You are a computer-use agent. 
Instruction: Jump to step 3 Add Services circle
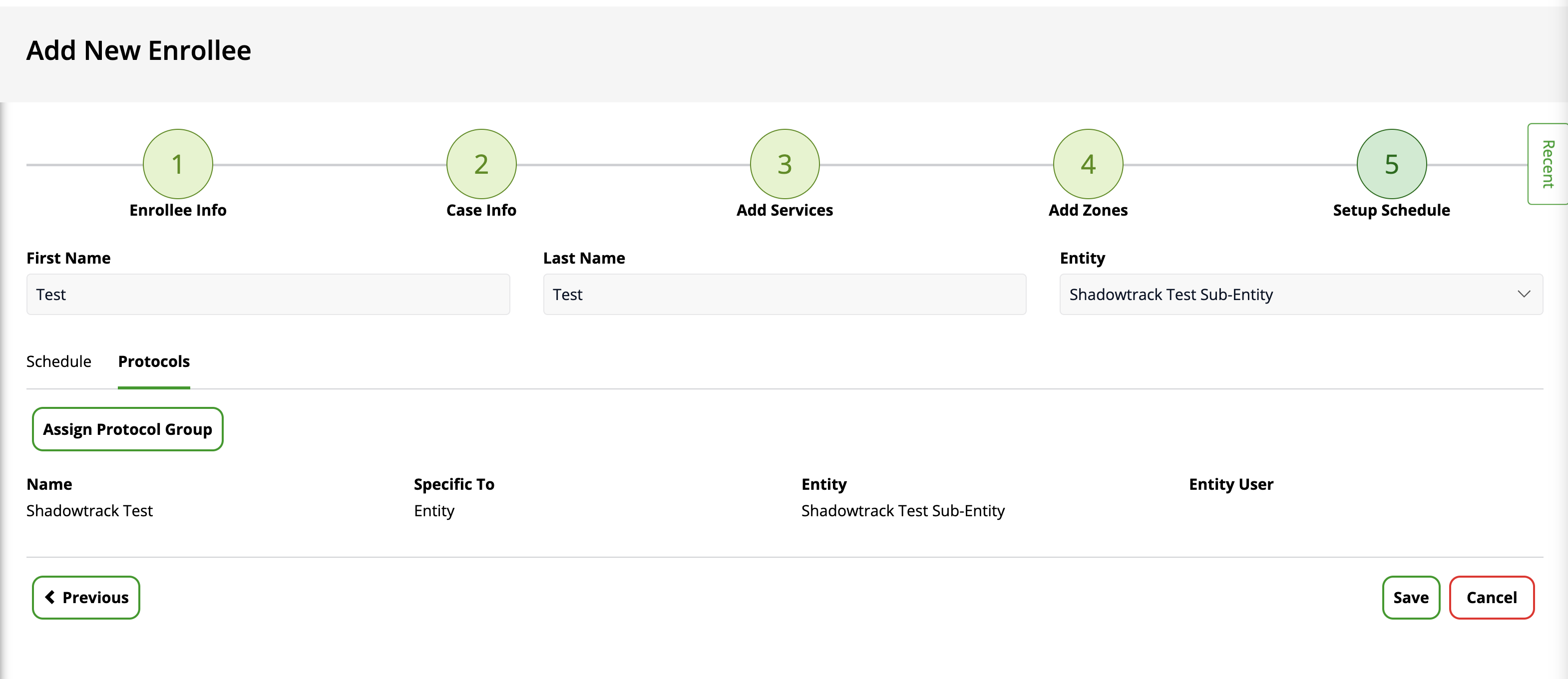(x=784, y=164)
